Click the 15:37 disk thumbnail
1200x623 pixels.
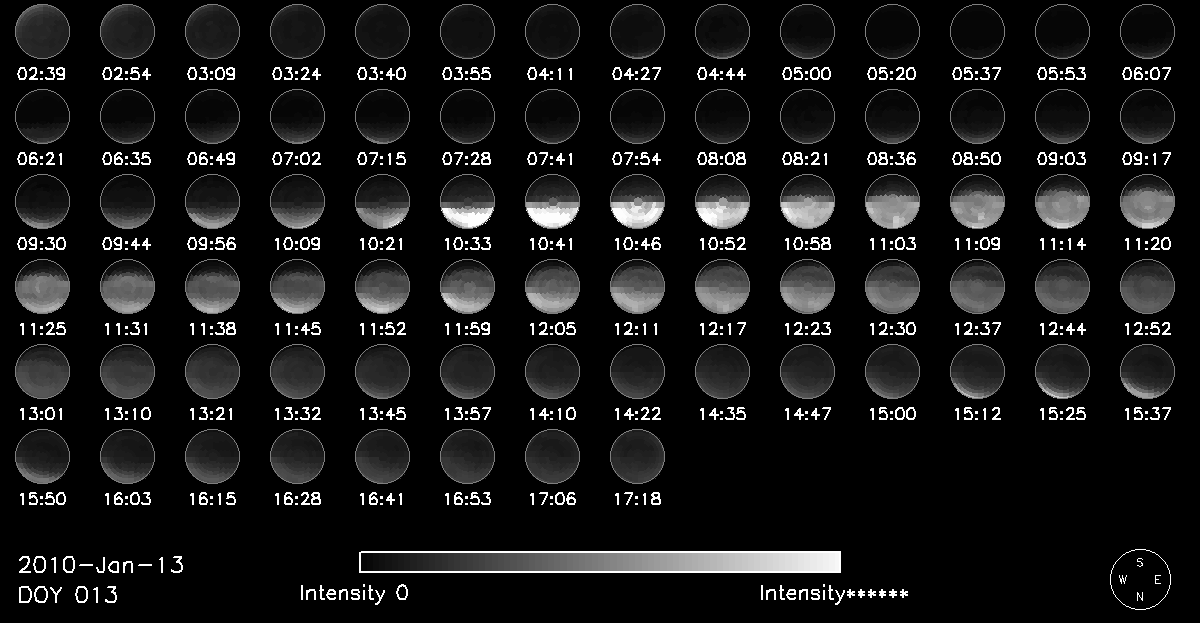point(1147,372)
